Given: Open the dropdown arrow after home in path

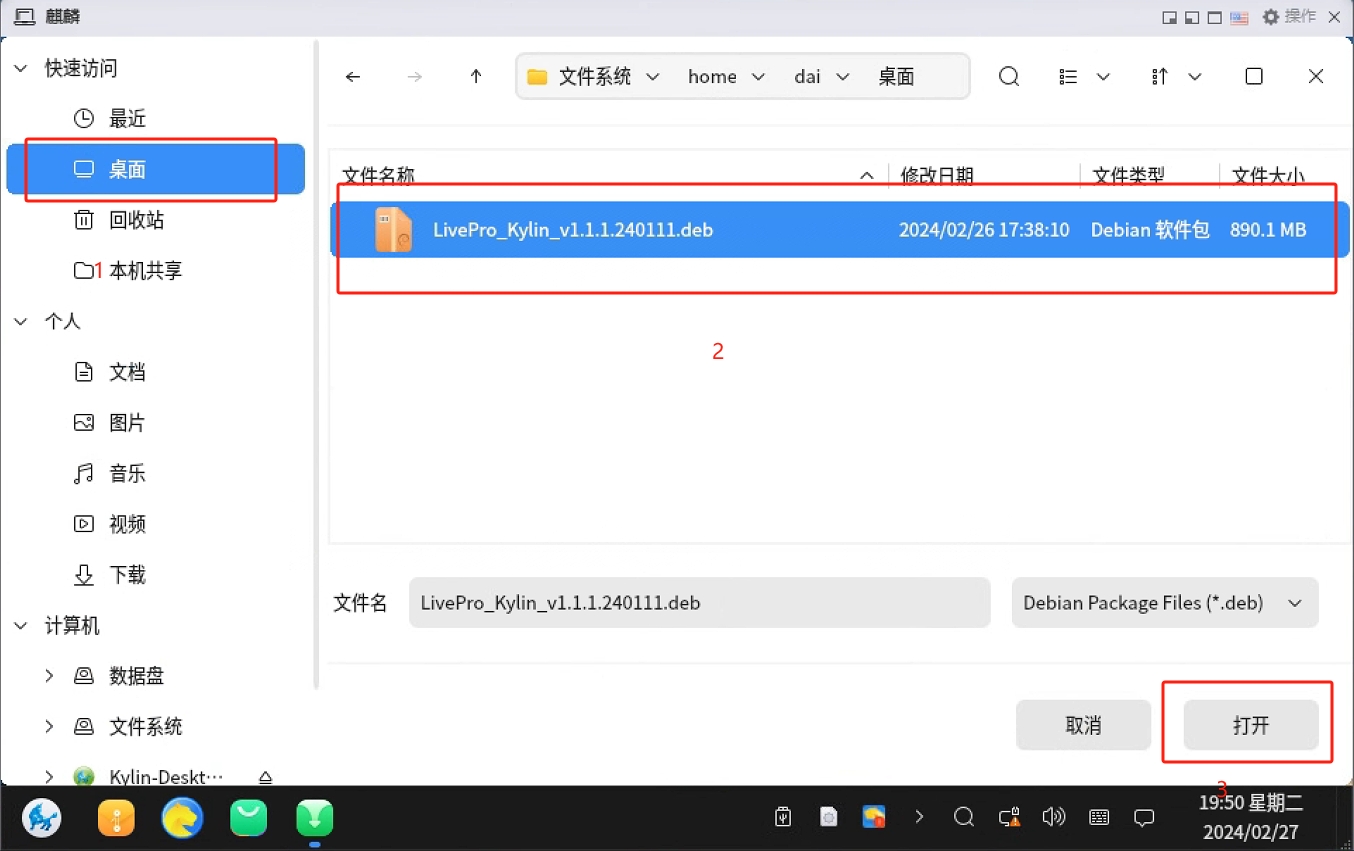Looking at the screenshot, I should tap(758, 77).
